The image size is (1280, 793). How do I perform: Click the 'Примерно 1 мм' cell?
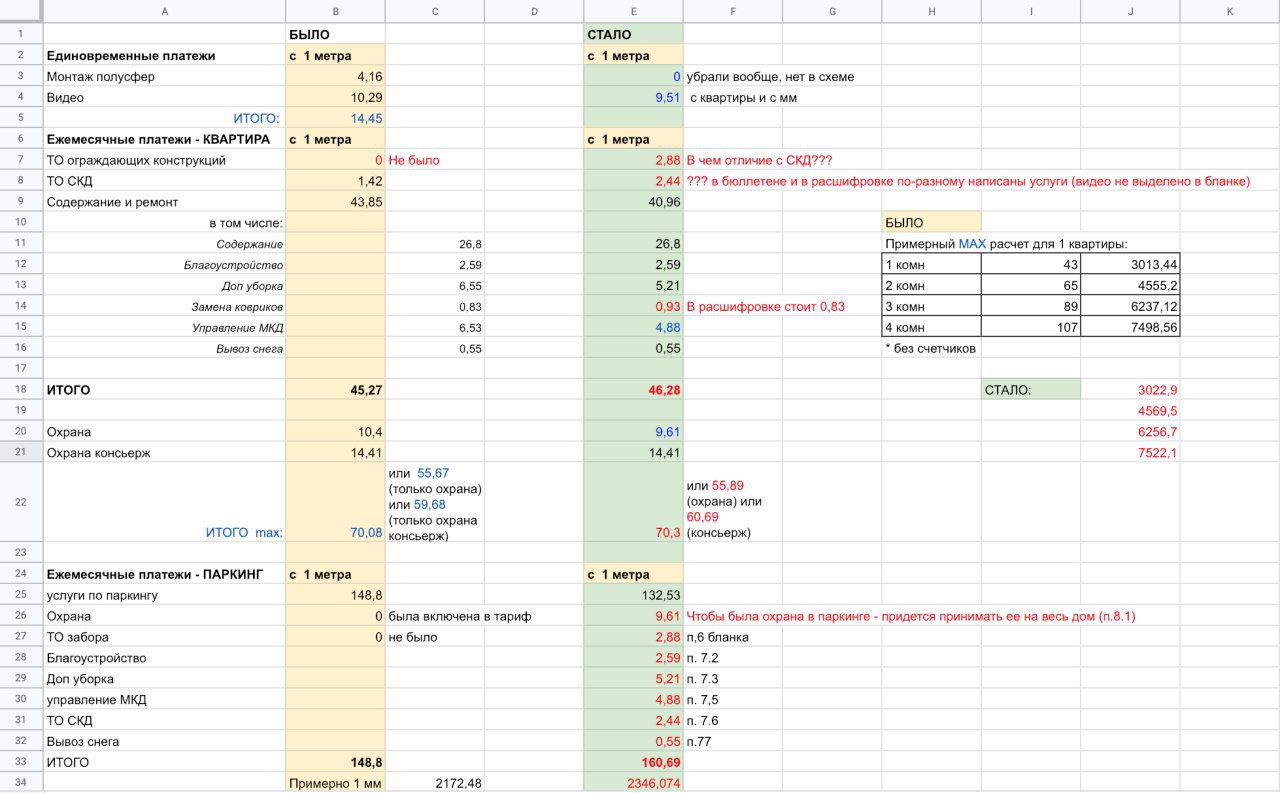point(335,783)
